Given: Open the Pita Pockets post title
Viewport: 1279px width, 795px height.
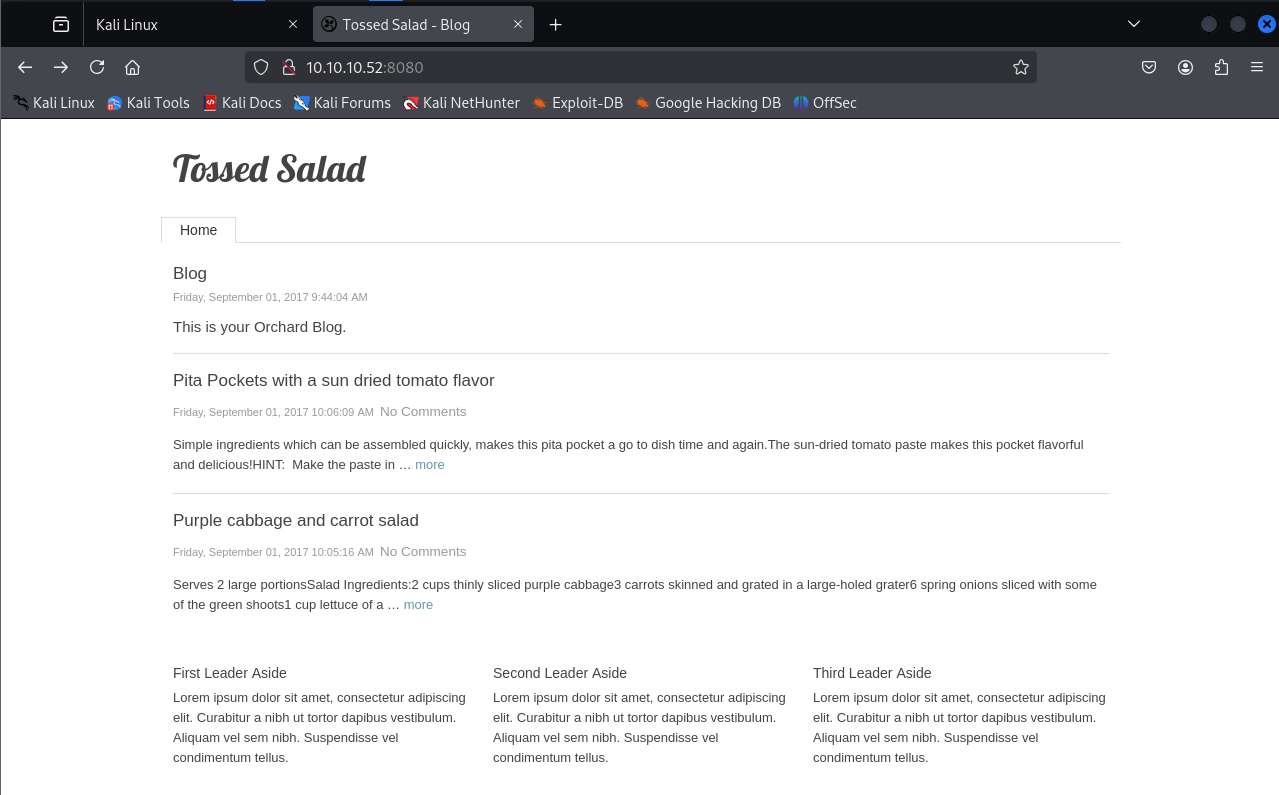Looking at the screenshot, I should 333,380.
